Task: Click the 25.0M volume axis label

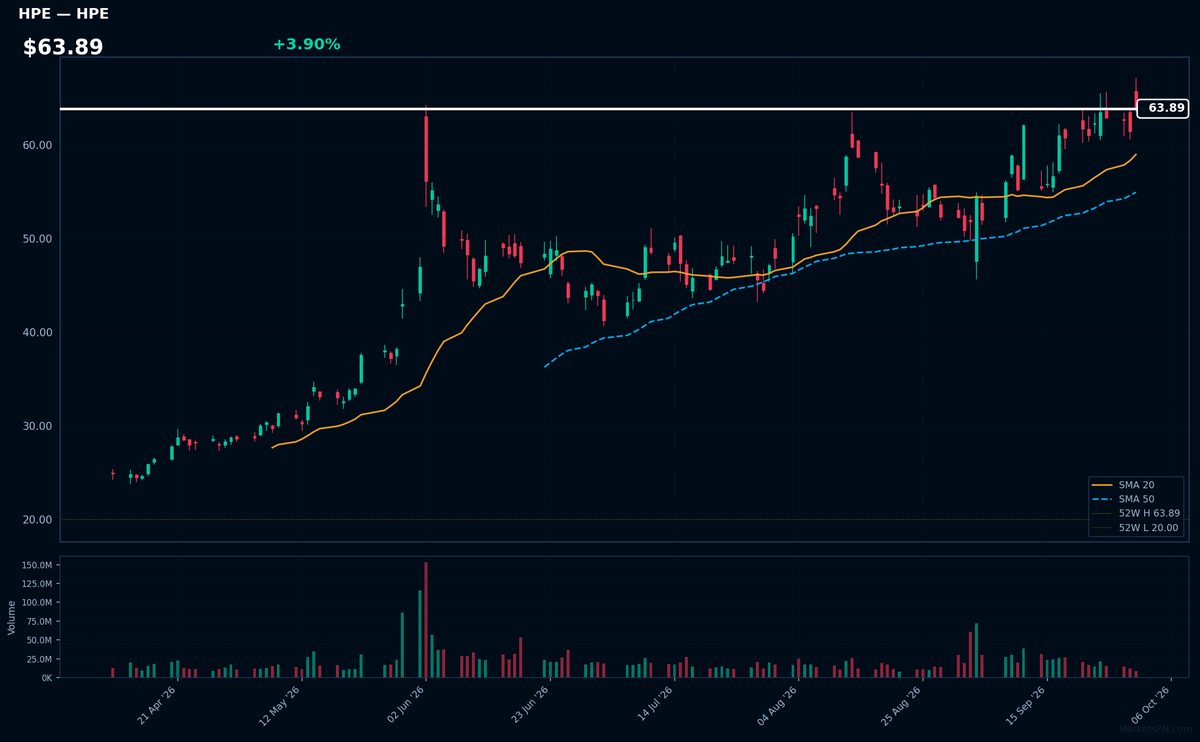Action: point(39,659)
